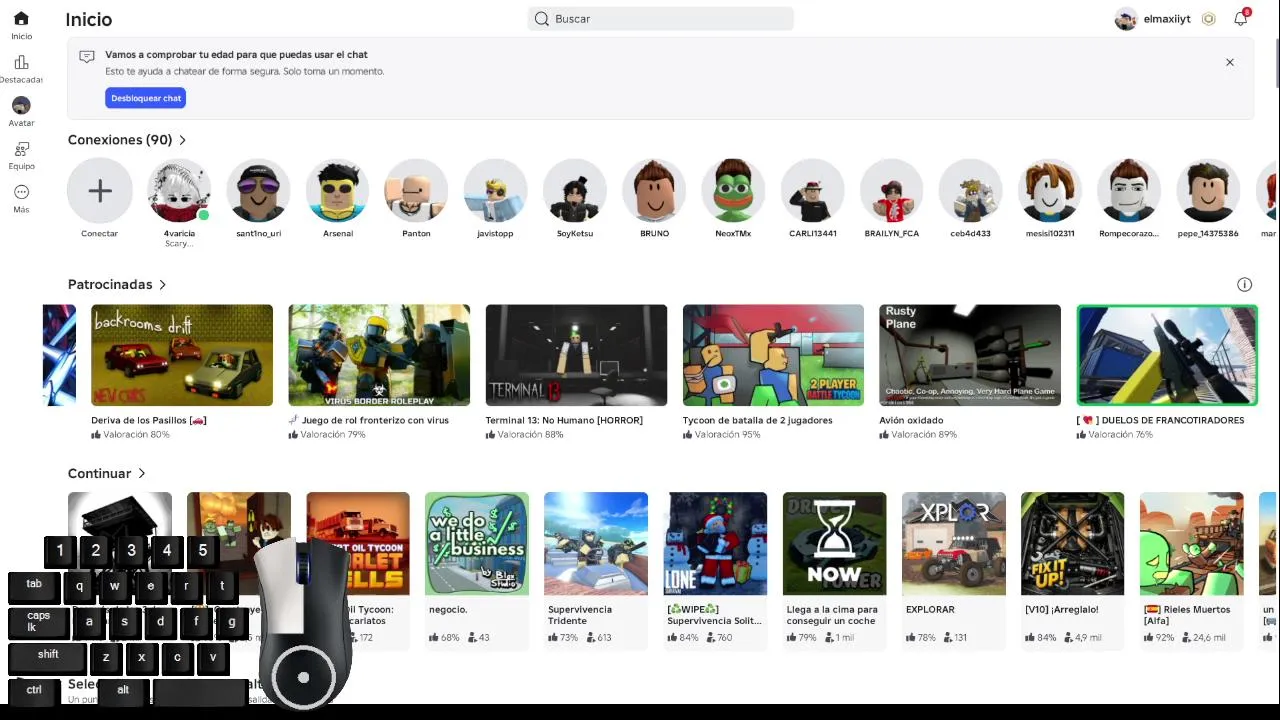Screen dimensions: 1280x720
Task: Open friend Rompecorazo's avatar
Action: [1129, 190]
